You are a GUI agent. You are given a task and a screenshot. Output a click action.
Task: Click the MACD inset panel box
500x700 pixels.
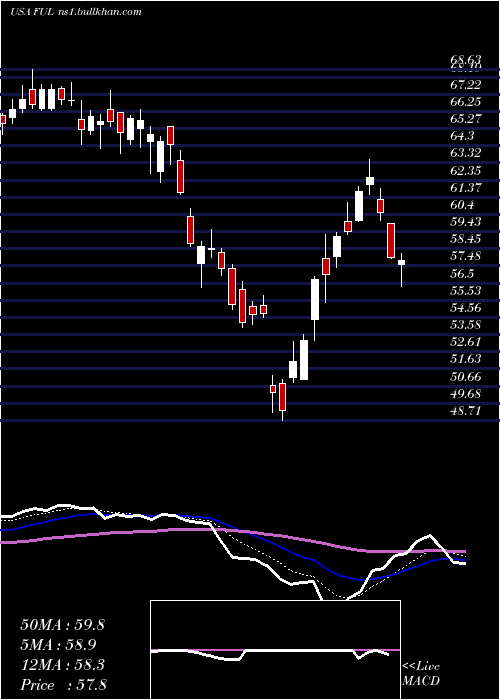pos(275,650)
